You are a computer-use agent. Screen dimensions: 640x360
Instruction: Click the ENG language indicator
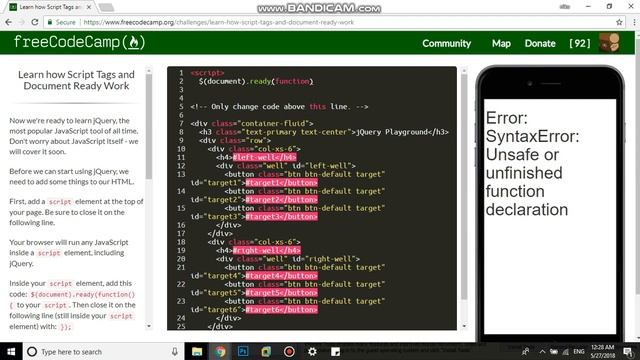578,351
